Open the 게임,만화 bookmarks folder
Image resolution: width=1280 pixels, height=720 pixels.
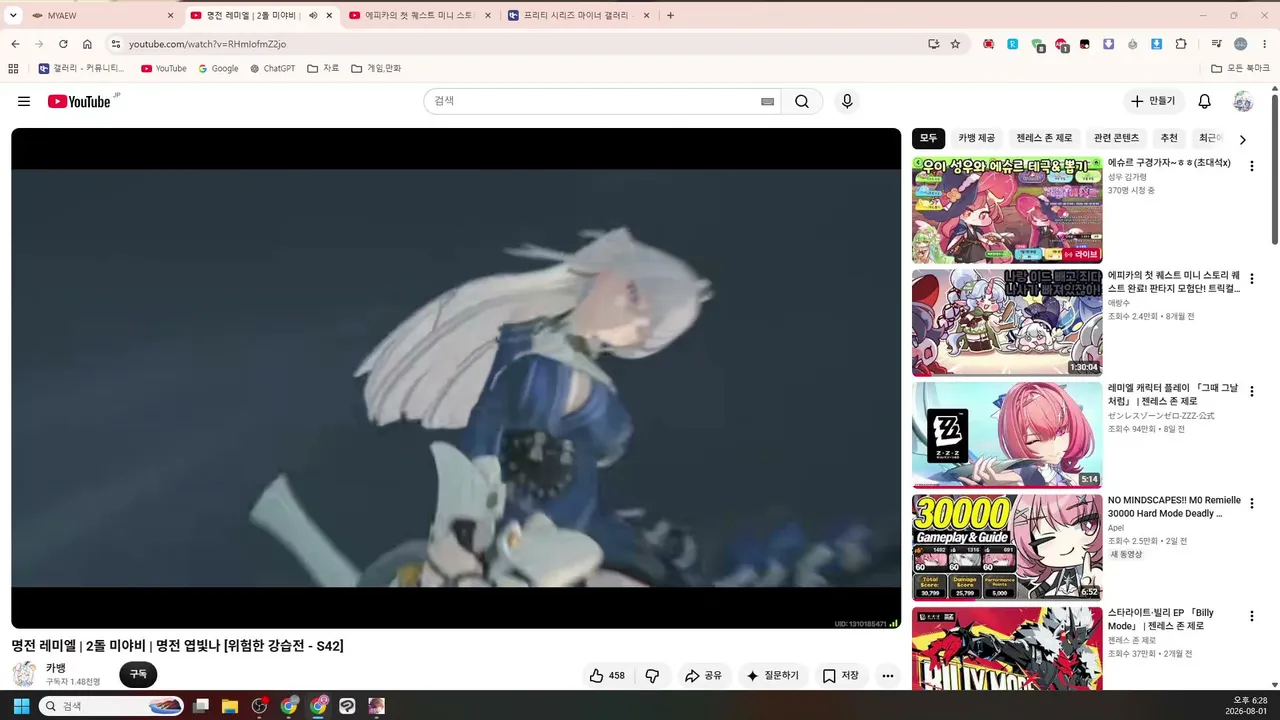pyautogui.click(x=376, y=69)
